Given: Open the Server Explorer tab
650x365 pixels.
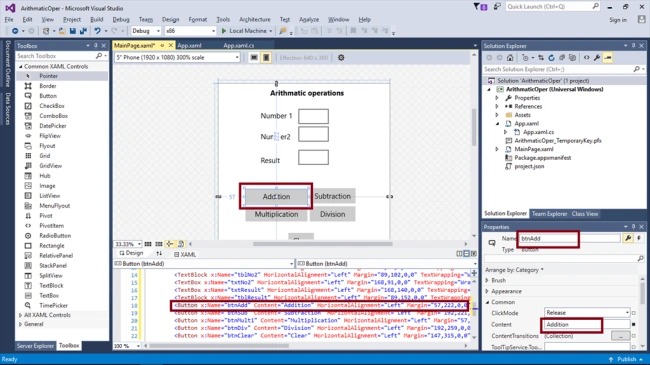Looking at the screenshot, I should click(35, 346).
